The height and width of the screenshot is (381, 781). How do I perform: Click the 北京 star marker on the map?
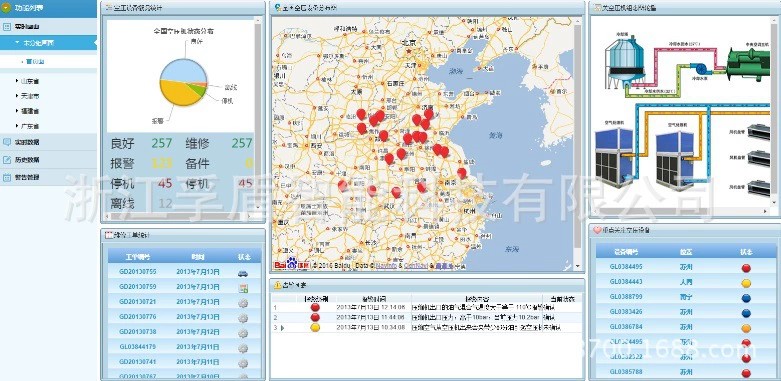pyautogui.click(x=409, y=51)
